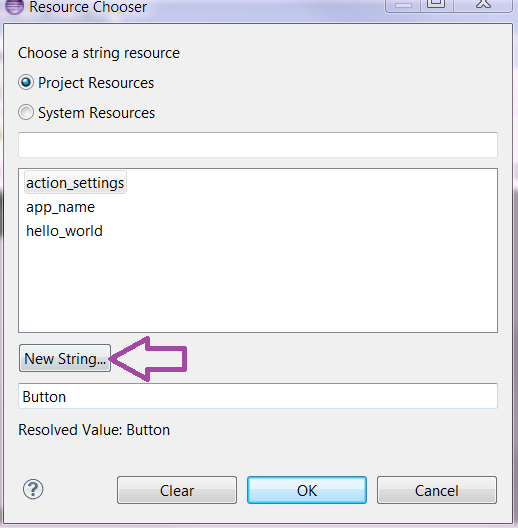Screen dimensions: 518x528
Task: Minimize the Resource Chooser dialog
Action: coord(403,5)
